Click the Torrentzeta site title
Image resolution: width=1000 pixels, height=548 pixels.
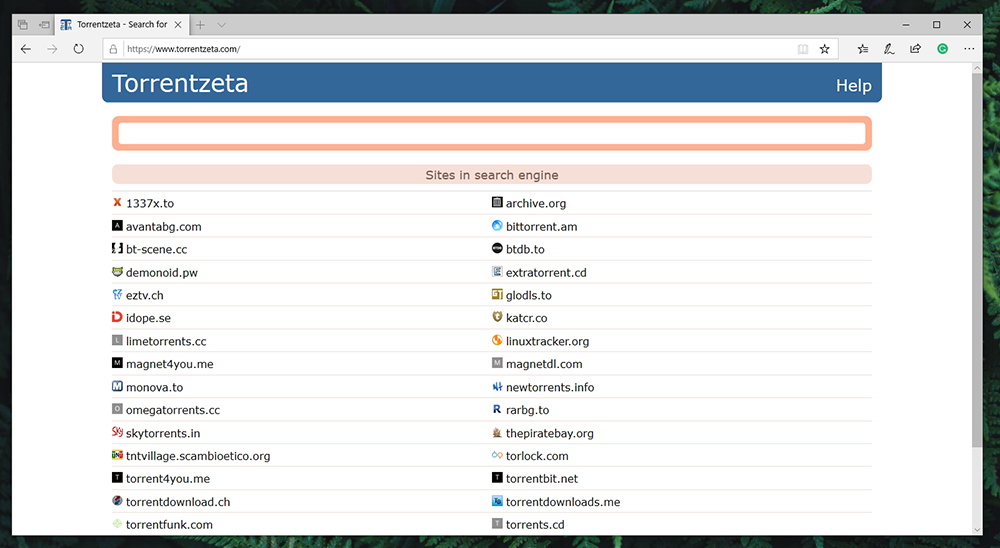(x=180, y=84)
